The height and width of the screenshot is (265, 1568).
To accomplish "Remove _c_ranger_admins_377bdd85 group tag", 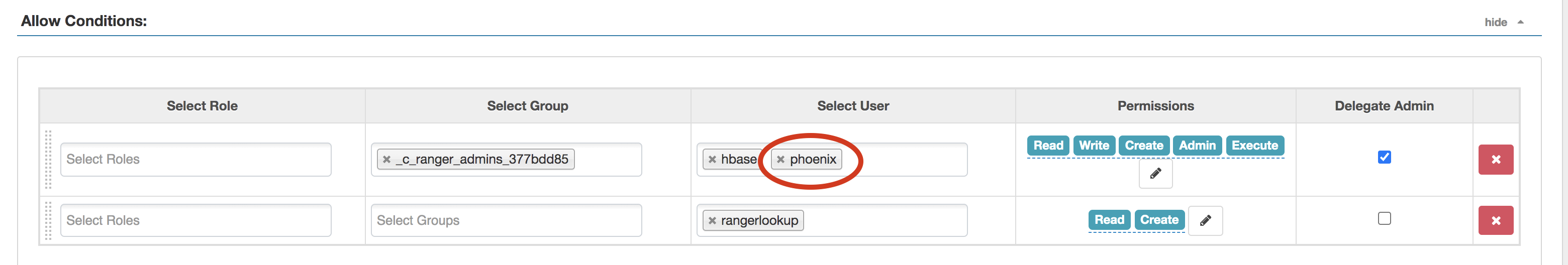I will point(386,159).
